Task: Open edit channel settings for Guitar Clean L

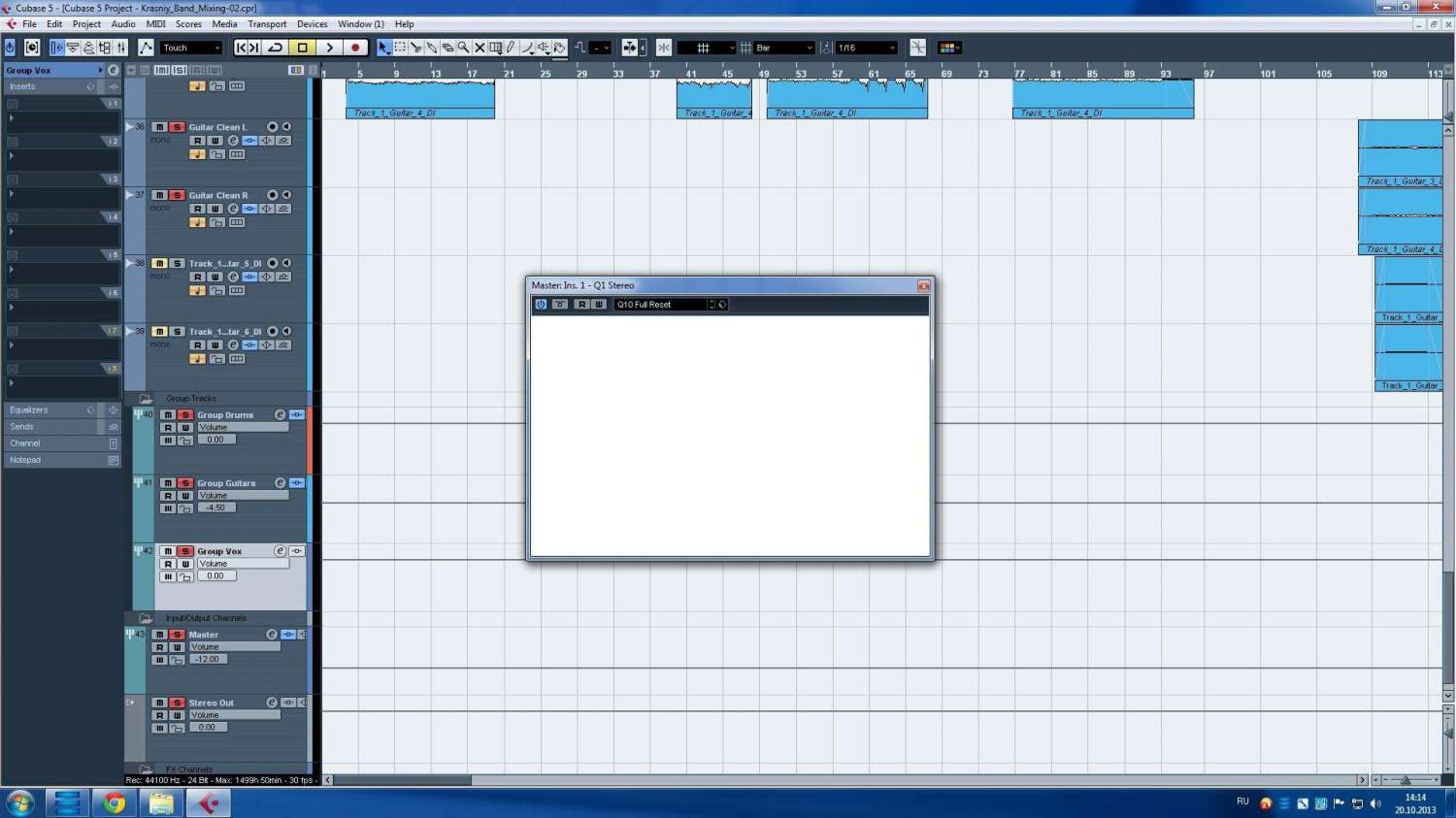Action: (233, 141)
